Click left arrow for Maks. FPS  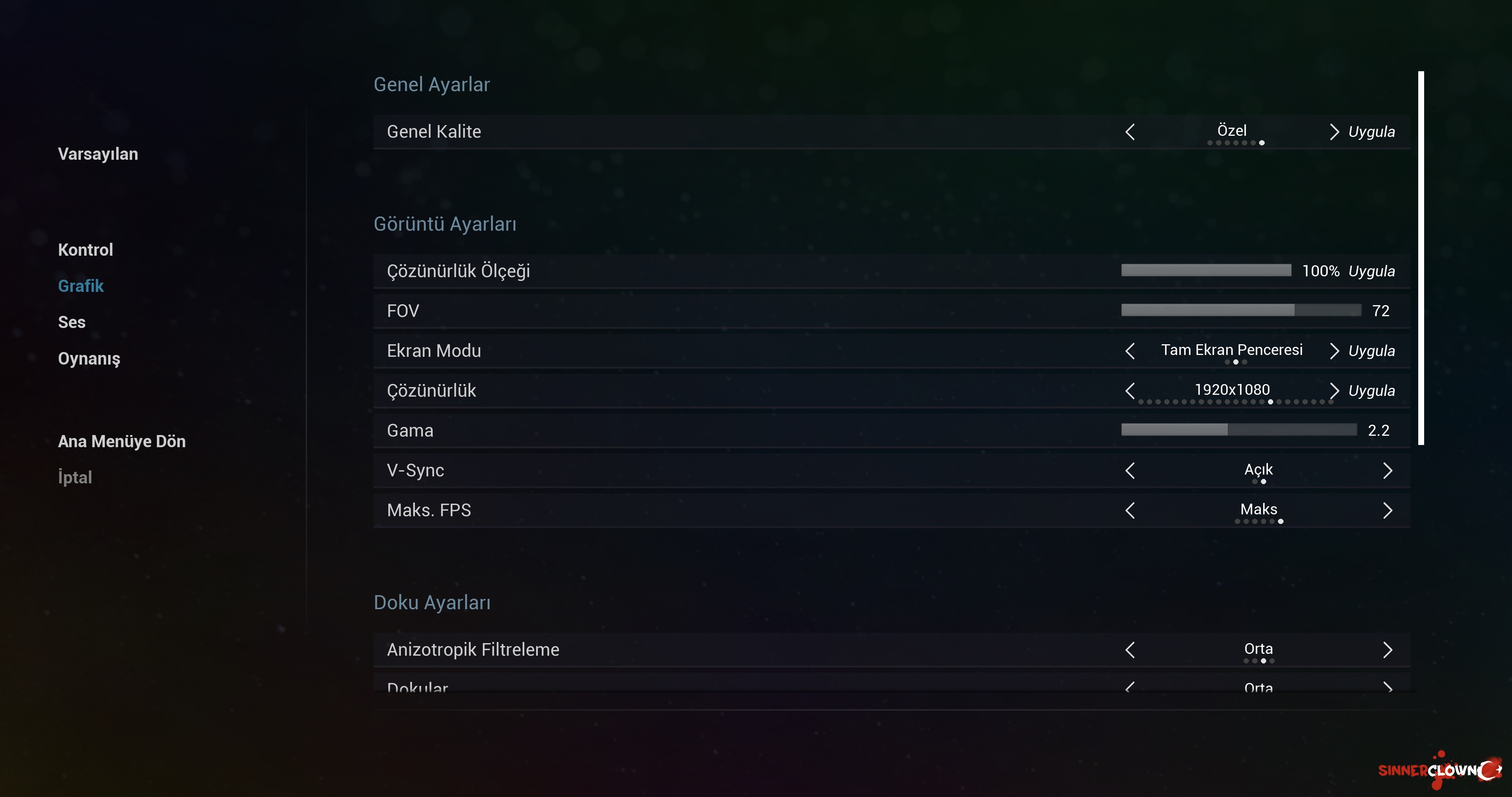pyautogui.click(x=1130, y=511)
